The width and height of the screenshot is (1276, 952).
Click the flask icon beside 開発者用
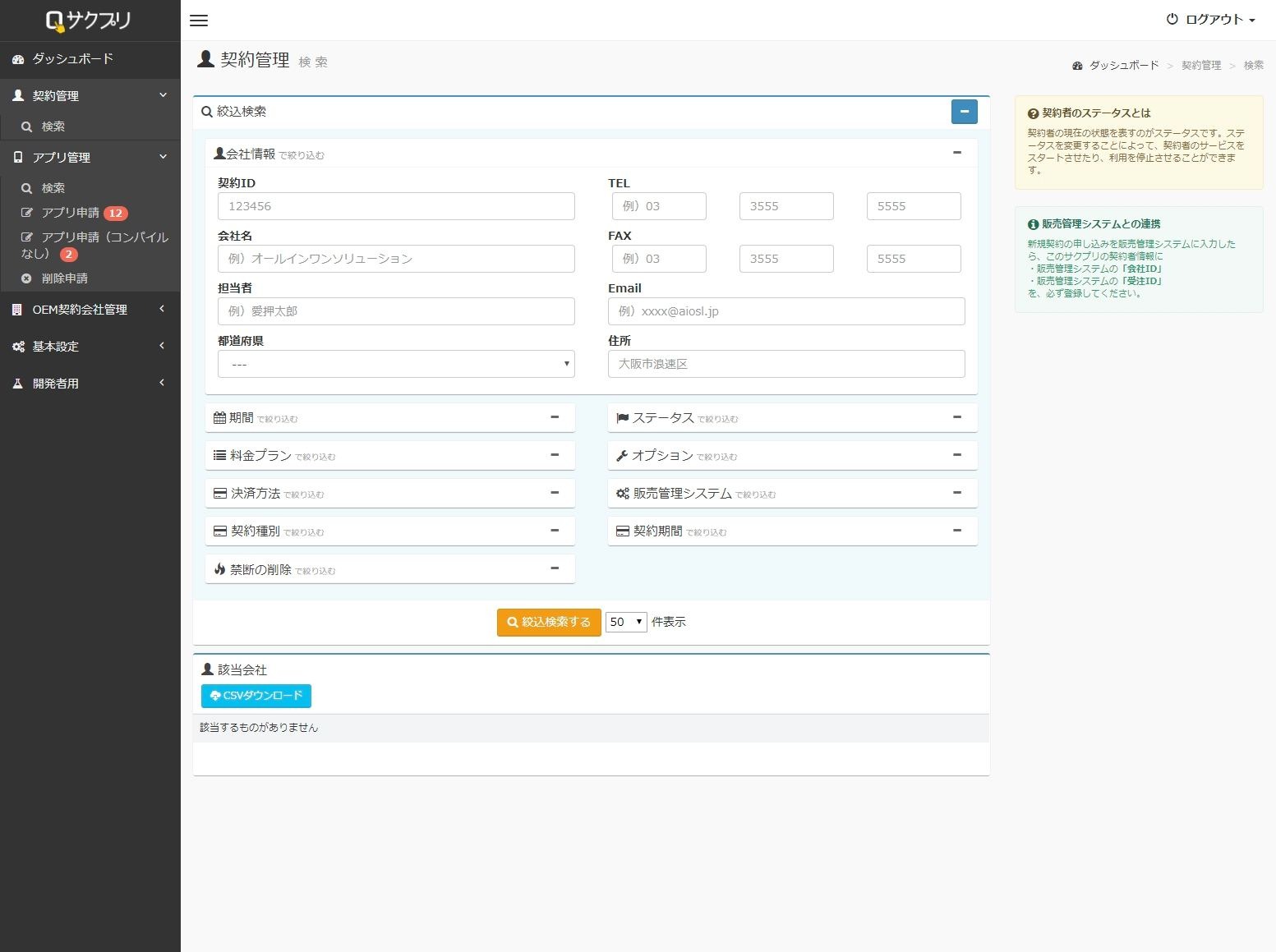point(17,384)
